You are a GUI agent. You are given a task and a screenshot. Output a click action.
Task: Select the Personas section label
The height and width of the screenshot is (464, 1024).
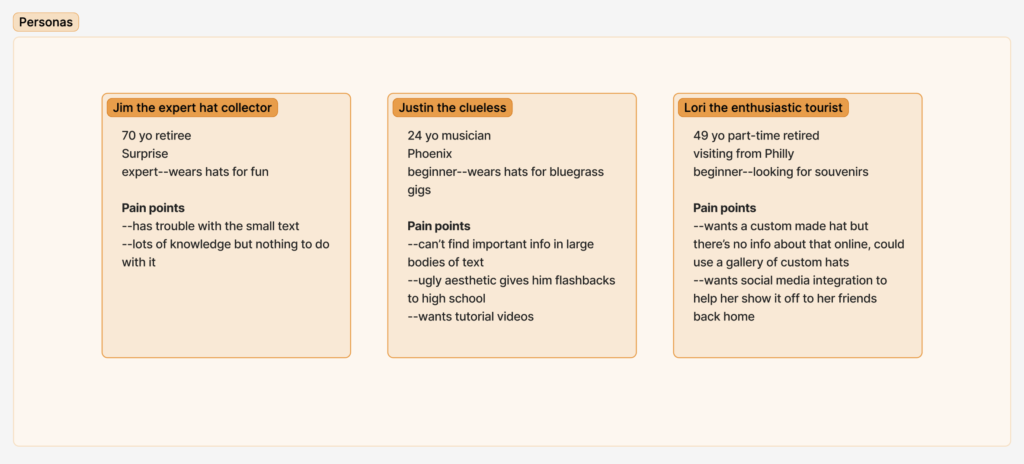[x=47, y=22]
